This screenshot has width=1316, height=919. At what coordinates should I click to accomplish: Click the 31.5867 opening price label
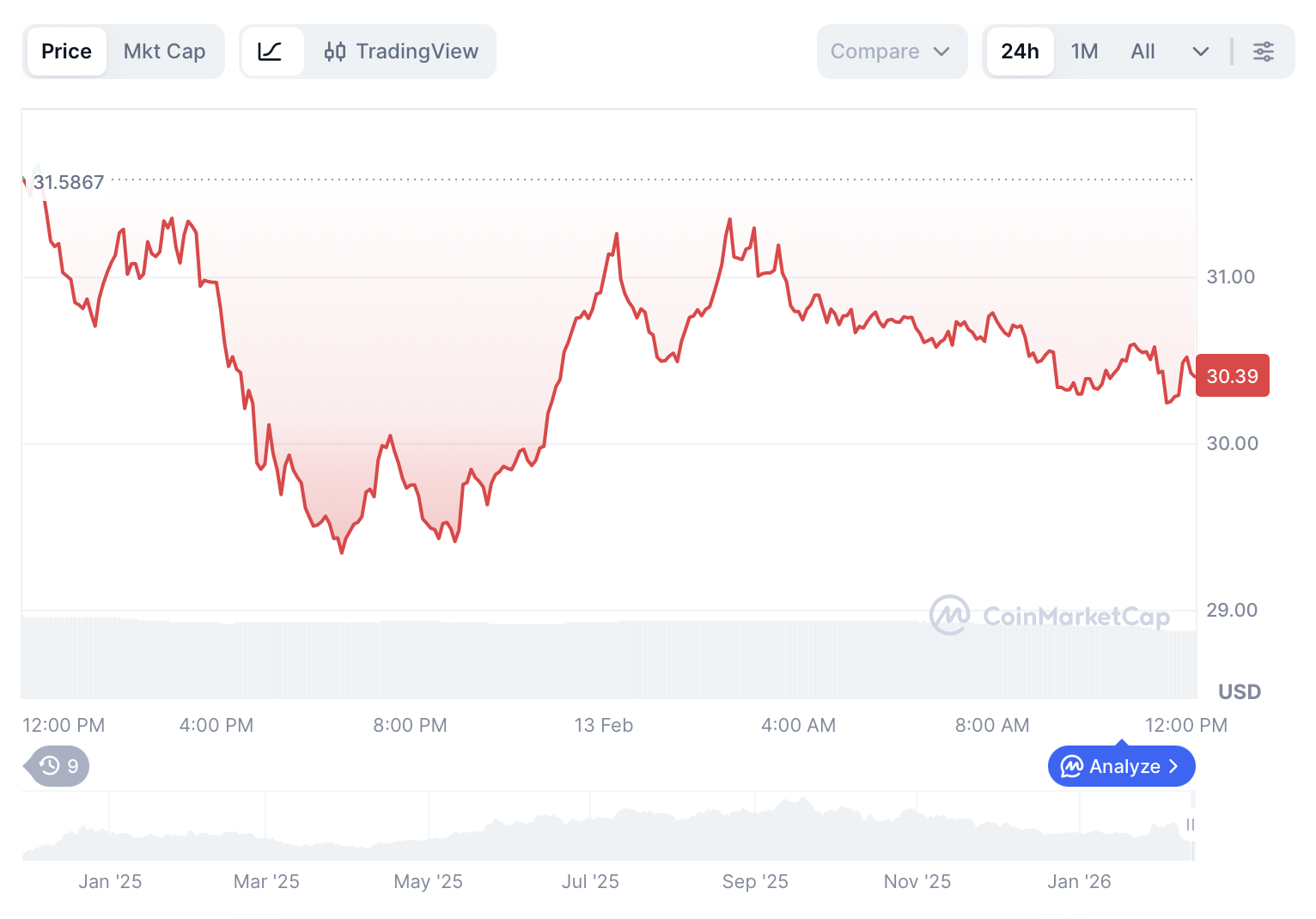(69, 182)
